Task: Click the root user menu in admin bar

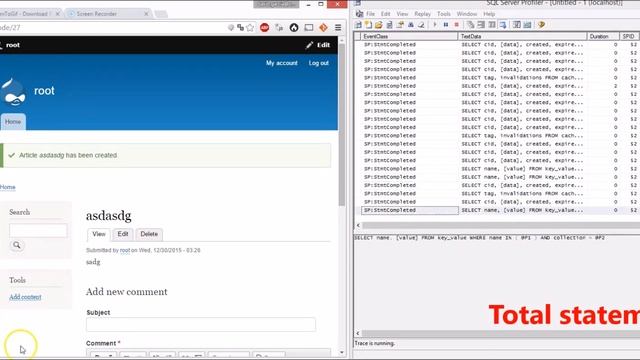Action: (x=10, y=45)
